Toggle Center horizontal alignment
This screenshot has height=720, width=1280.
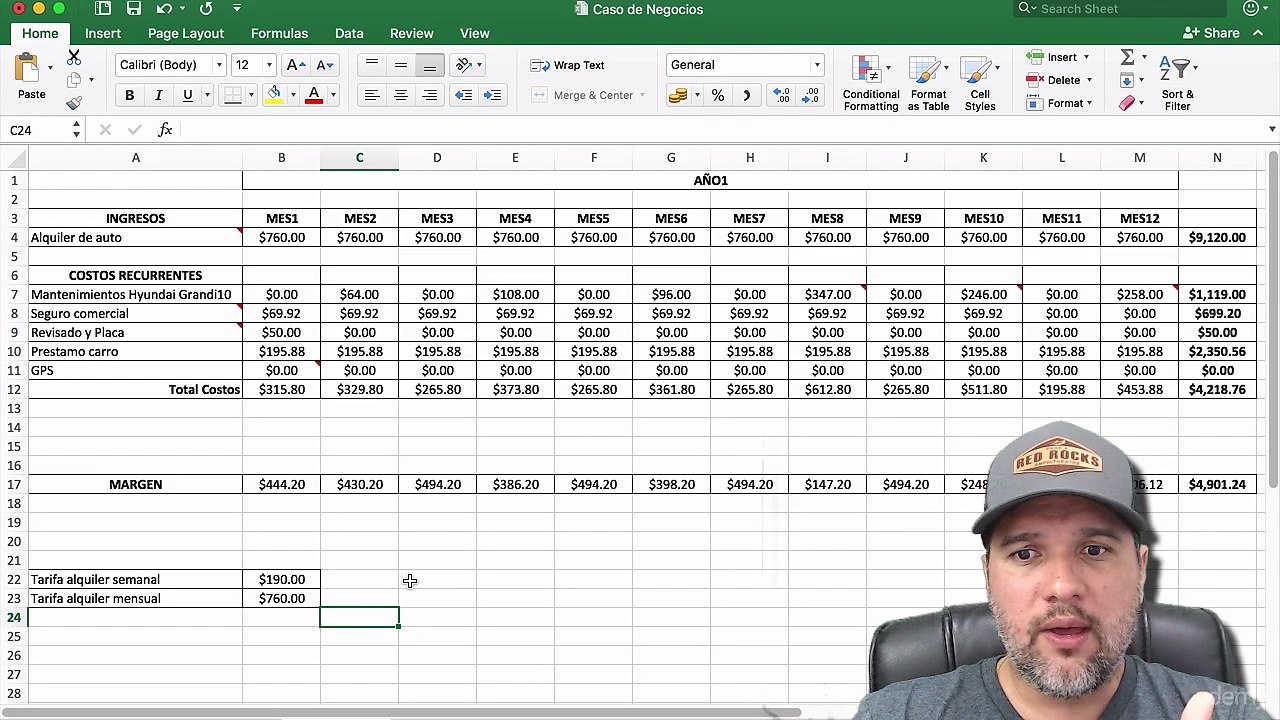(400, 95)
